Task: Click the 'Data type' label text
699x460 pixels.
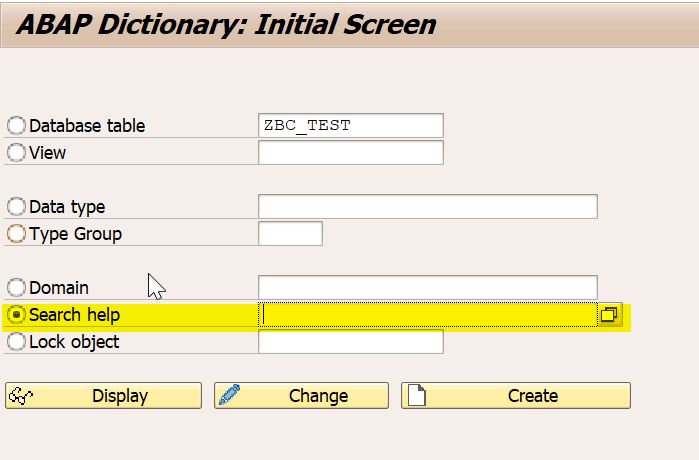Action: click(x=67, y=207)
